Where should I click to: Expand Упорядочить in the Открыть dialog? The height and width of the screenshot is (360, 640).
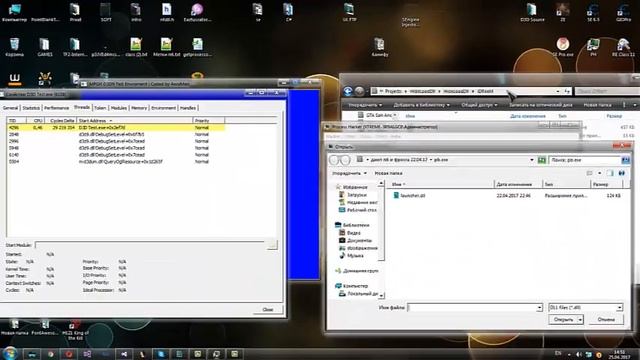coord(349,173)
